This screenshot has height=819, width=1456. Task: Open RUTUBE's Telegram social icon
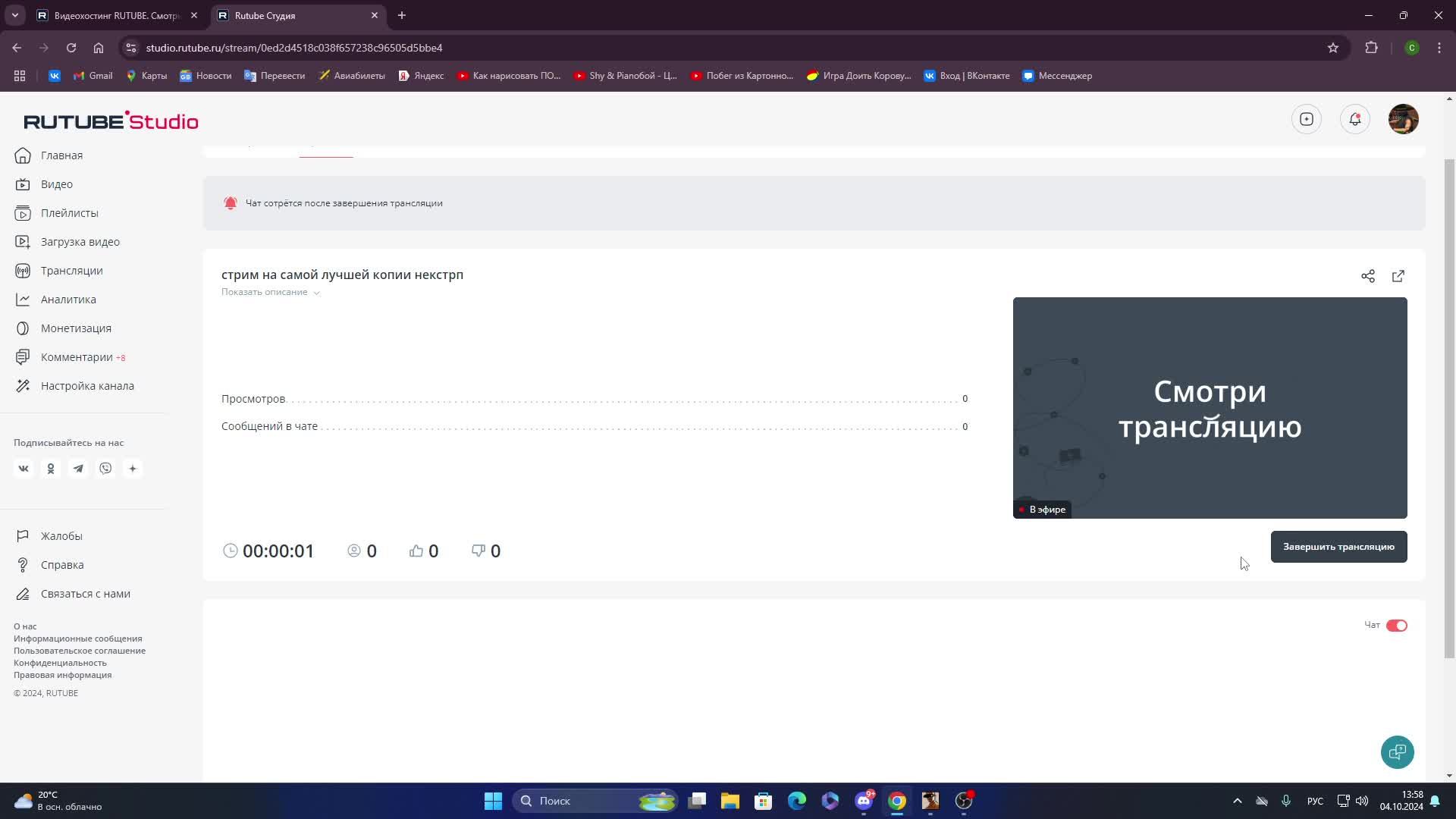point(78,469)
